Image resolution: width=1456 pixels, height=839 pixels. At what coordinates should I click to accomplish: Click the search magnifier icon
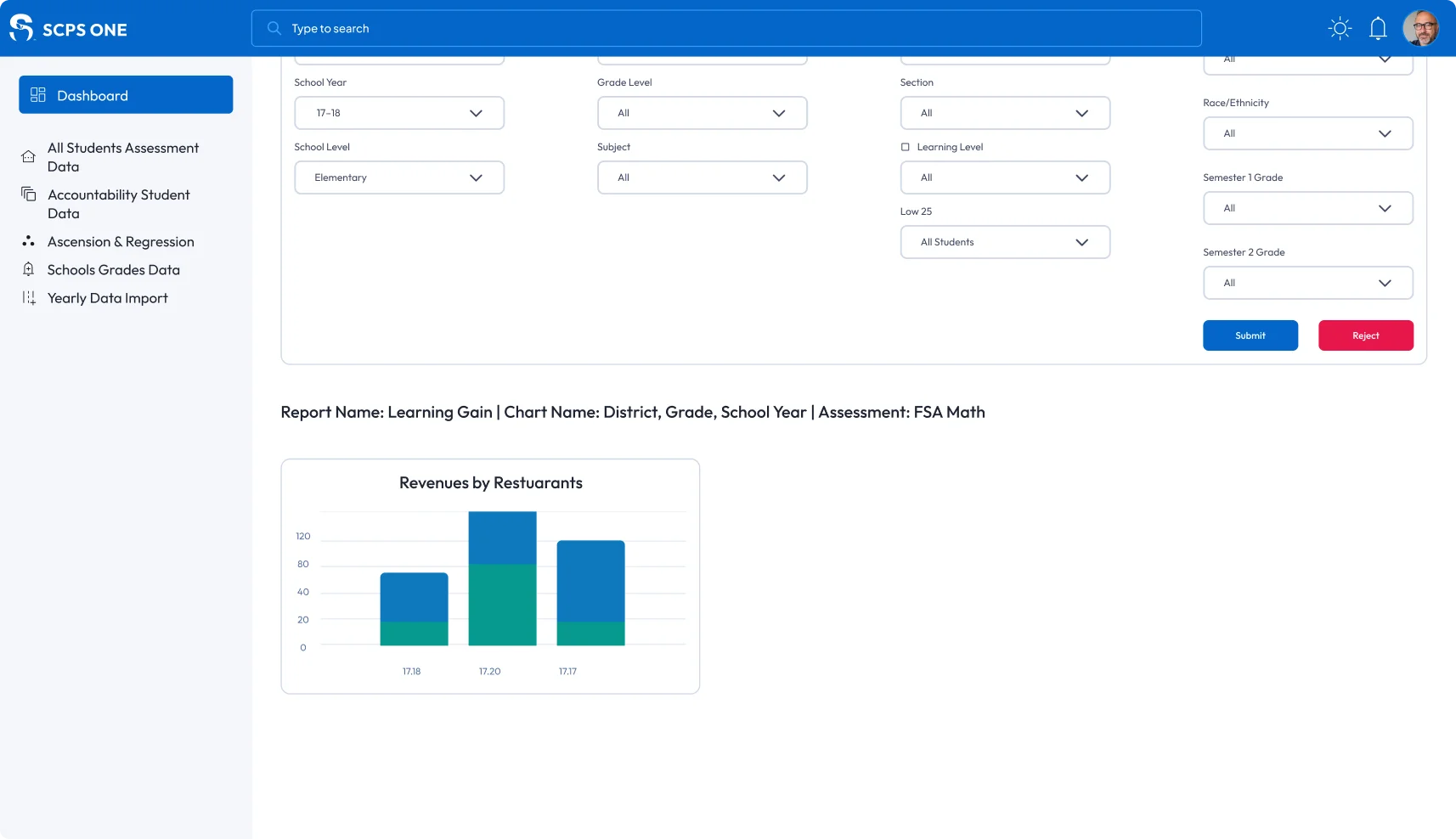pyautogui.click(x=274, y=29)
